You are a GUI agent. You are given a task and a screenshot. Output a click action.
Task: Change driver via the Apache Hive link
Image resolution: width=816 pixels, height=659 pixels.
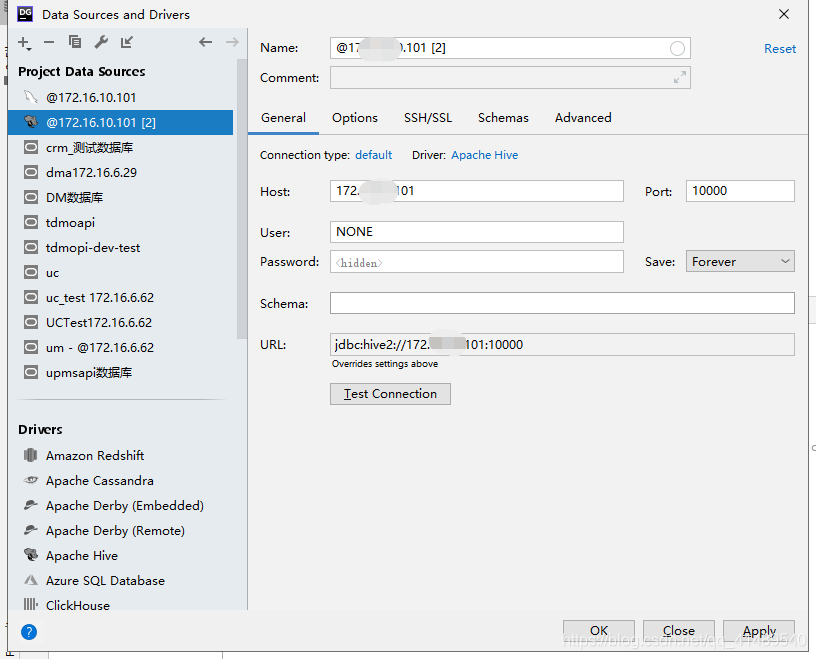(x=484, y=155)
